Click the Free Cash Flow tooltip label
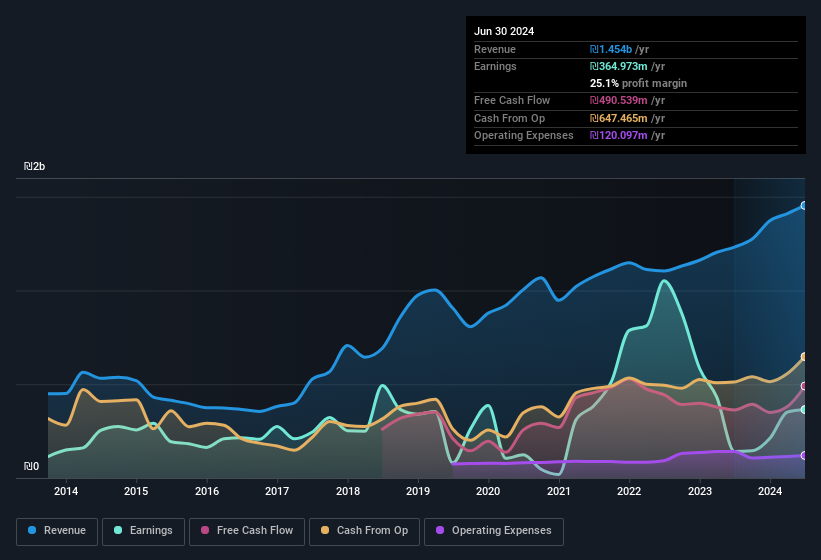The height and width of the screenshot is (560, 821). (x=512, y=100)
